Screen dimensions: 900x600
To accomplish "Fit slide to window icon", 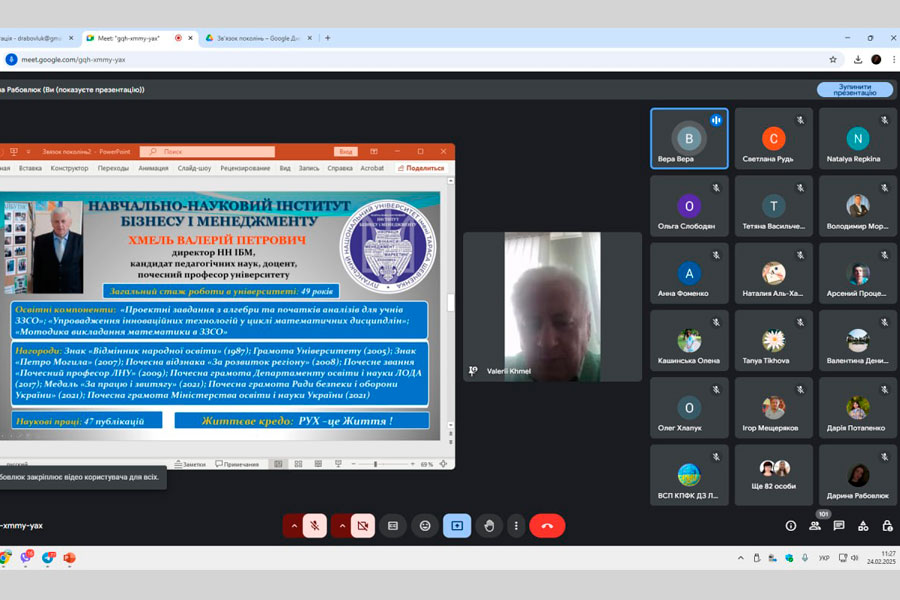I will point(443,464).
